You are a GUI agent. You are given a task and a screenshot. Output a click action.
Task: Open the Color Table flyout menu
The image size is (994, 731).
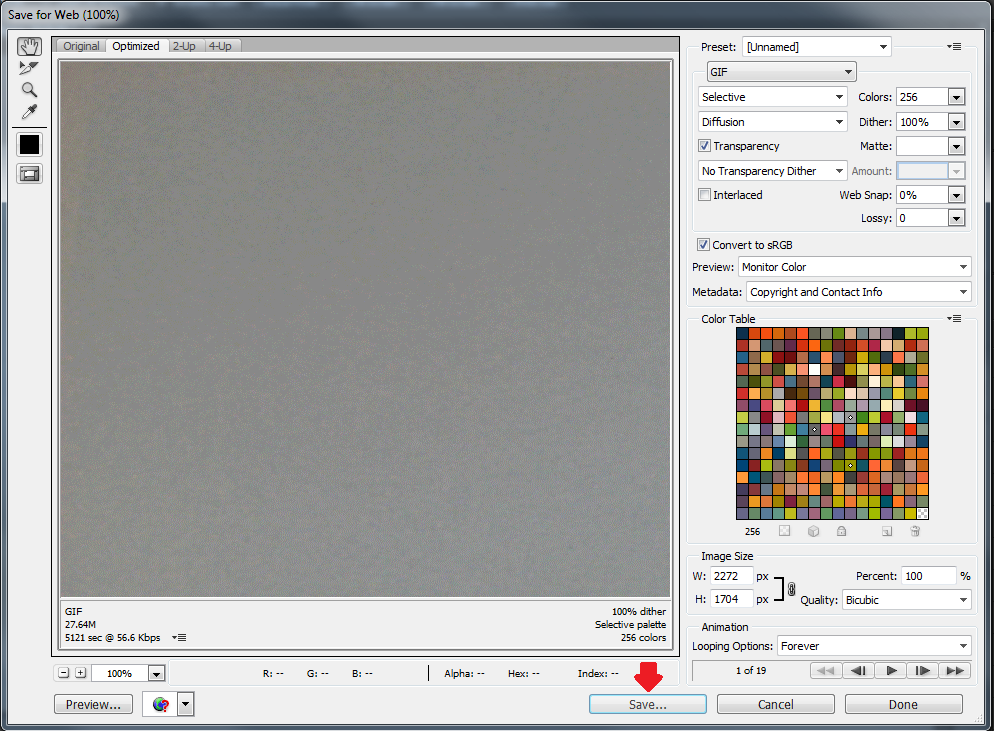954,318
